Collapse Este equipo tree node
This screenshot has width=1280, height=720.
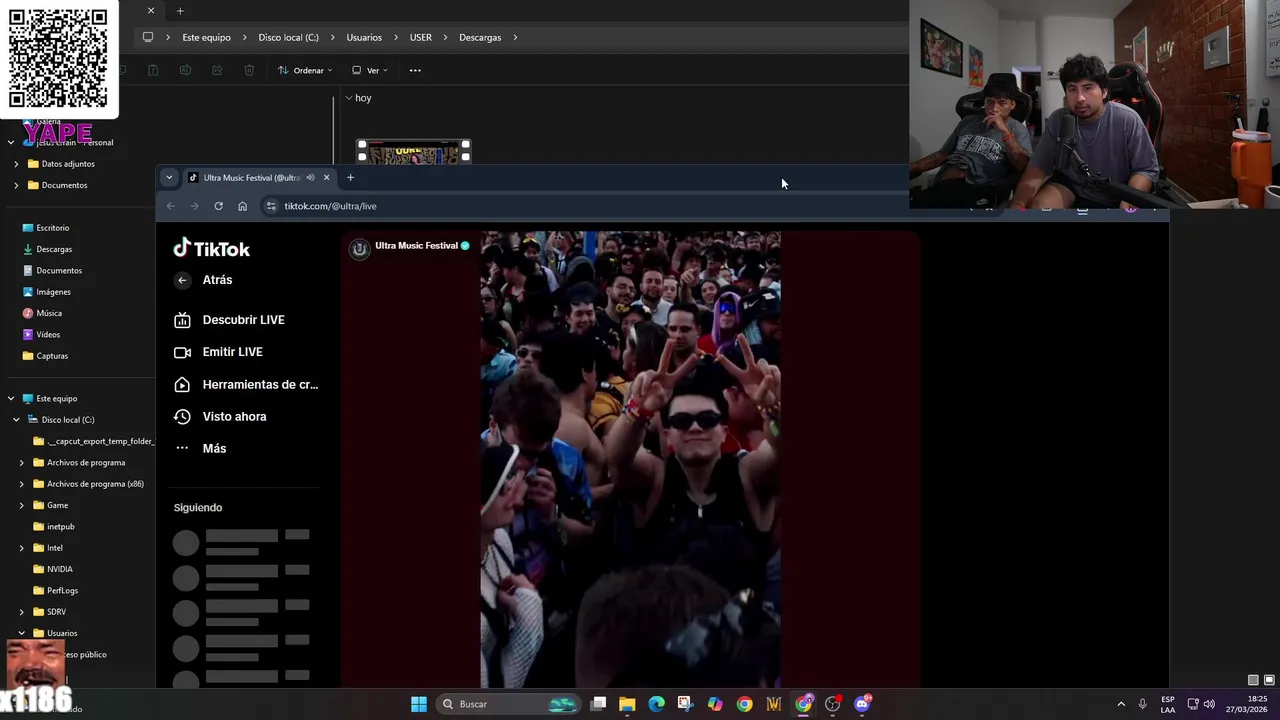11,399
